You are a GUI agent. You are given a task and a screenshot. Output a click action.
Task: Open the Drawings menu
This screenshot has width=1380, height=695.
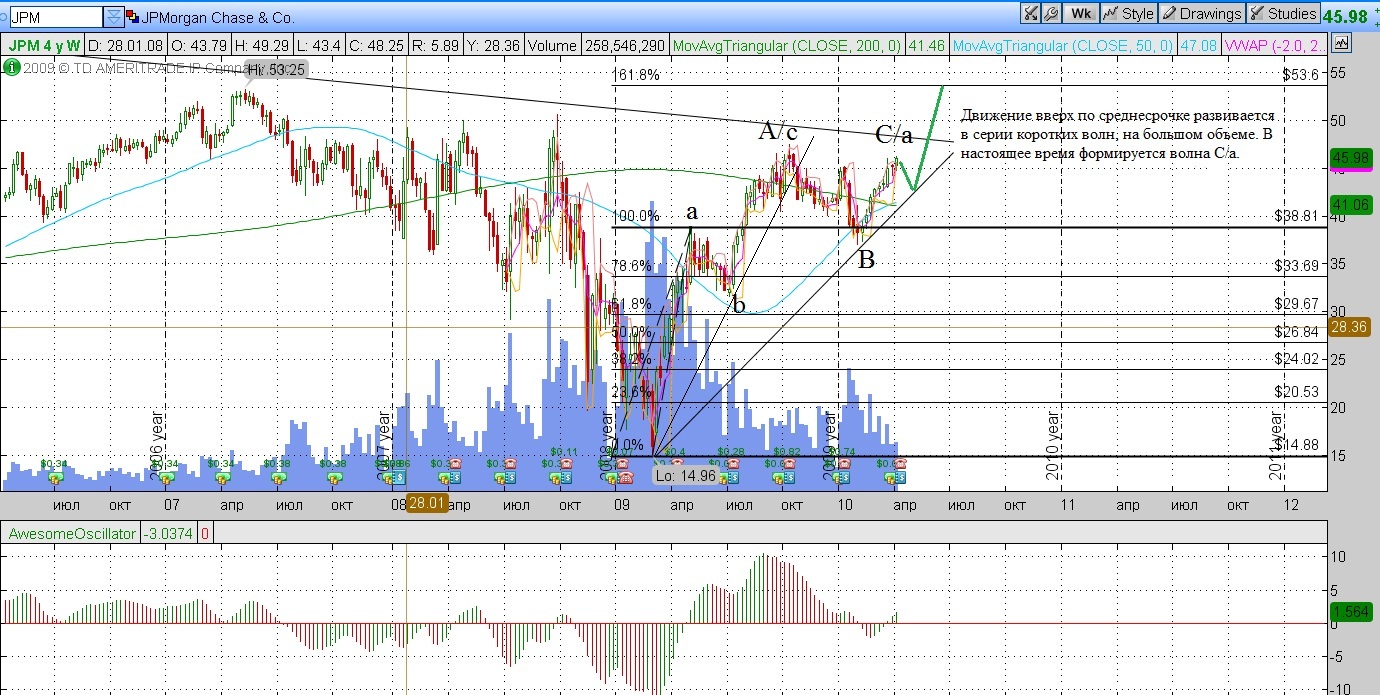point(1202,14)
